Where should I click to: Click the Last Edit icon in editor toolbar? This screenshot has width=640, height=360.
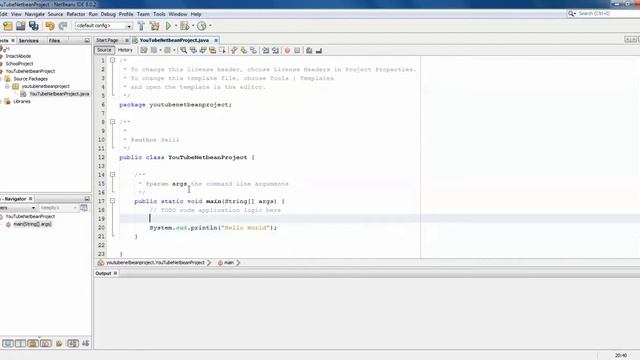click(144, 50)
